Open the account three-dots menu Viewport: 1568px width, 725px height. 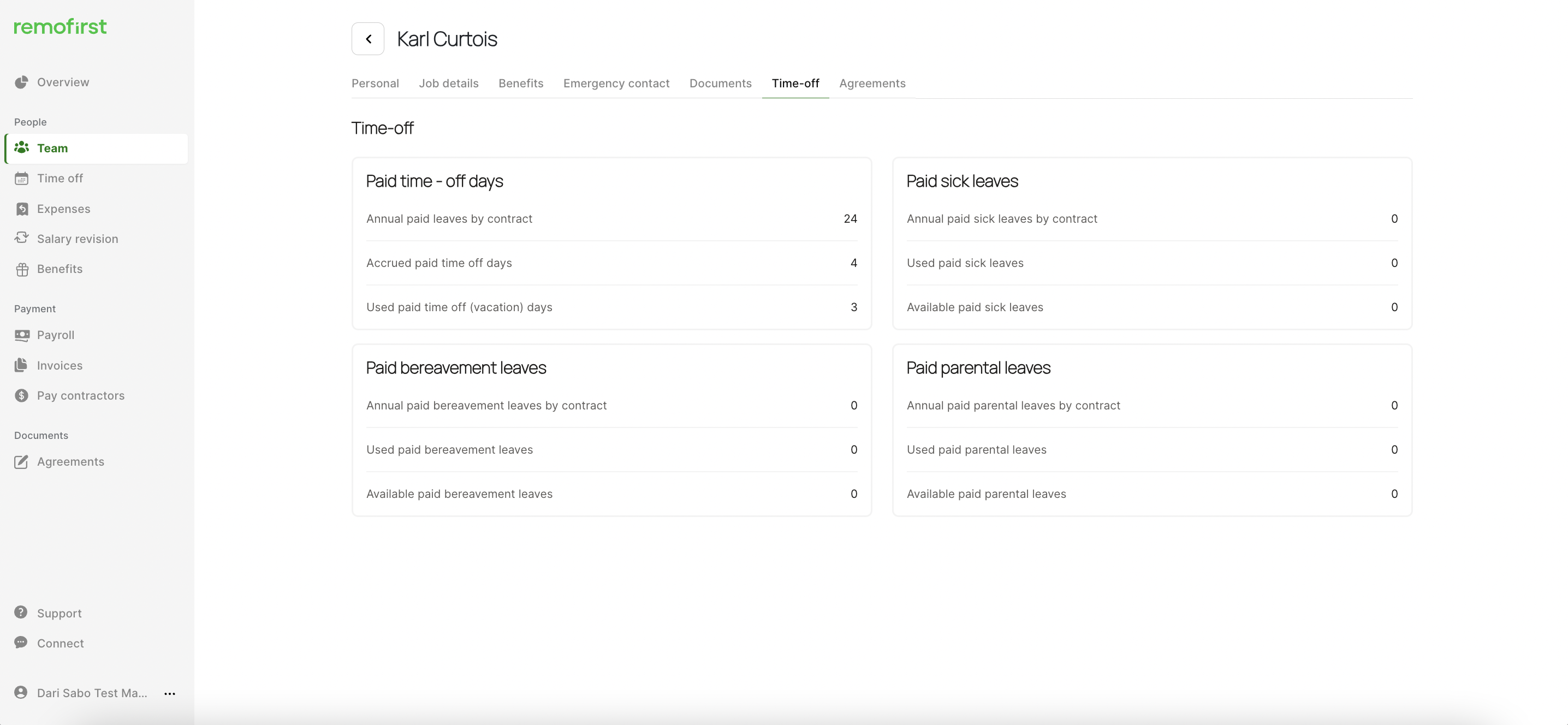tap(170, 693)
